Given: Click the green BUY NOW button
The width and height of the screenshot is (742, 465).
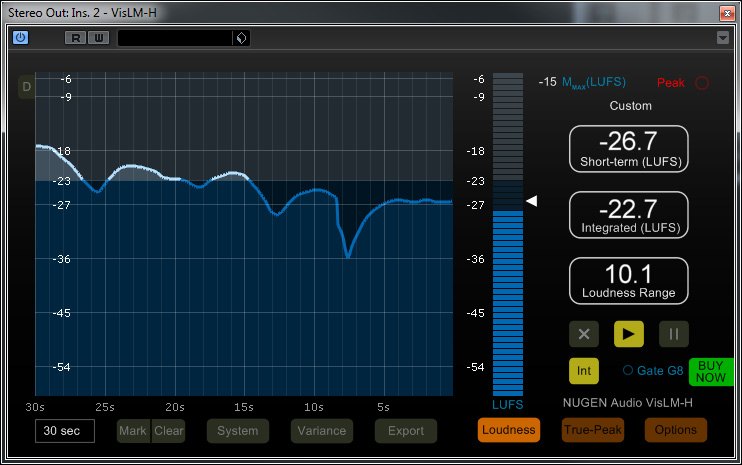Looking at the screenshot, I should pos(711,372).
